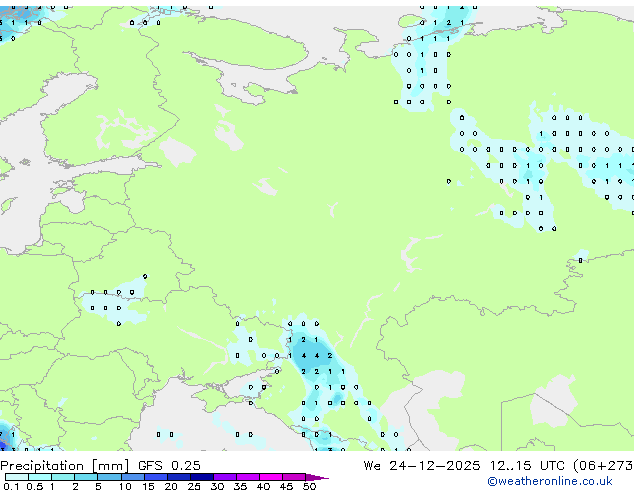Click the 'GFS 0.25' model label
634x490 pixels.
pos(169,466)
